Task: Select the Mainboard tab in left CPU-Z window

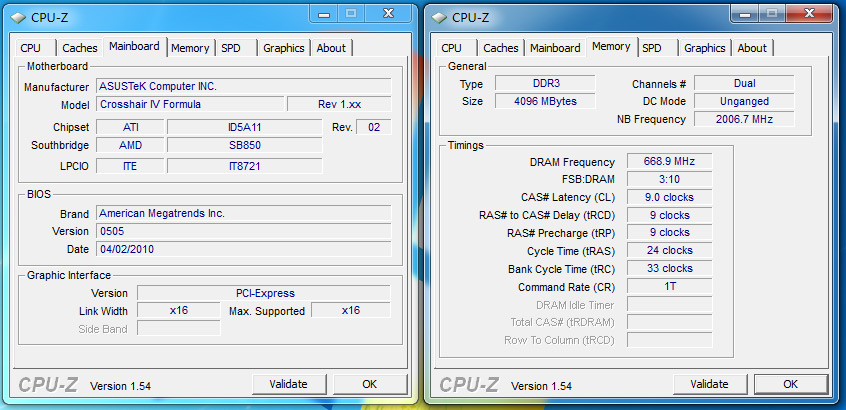Action: coord(135,46)
